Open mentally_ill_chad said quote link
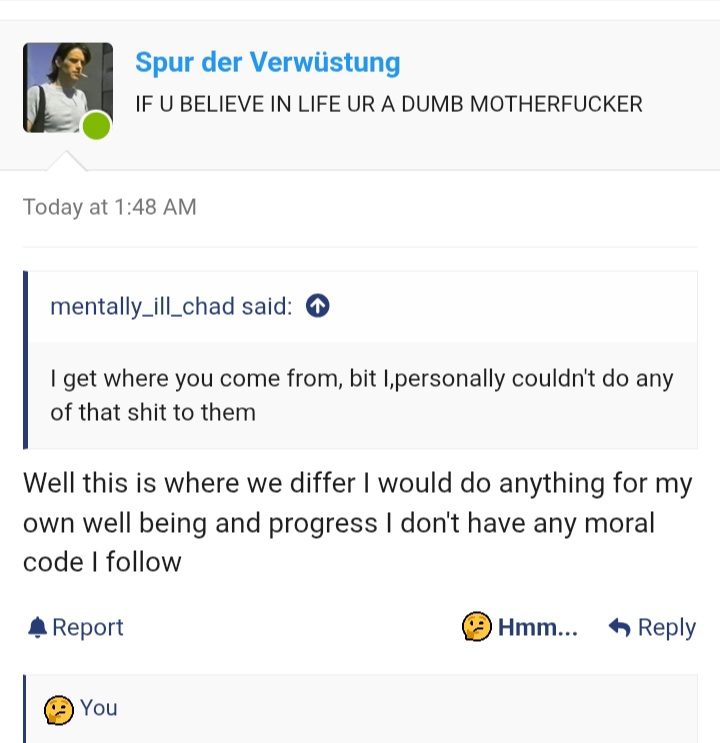 [171, 306]
